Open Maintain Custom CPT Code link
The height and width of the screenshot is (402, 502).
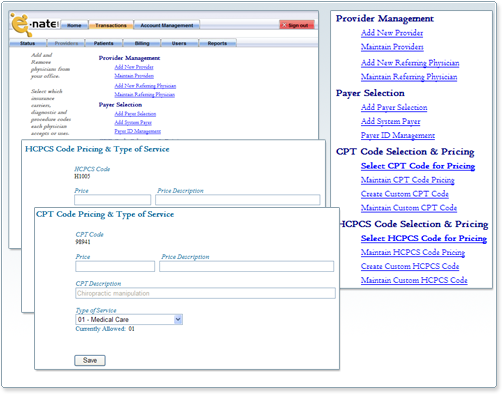point(409,208)
